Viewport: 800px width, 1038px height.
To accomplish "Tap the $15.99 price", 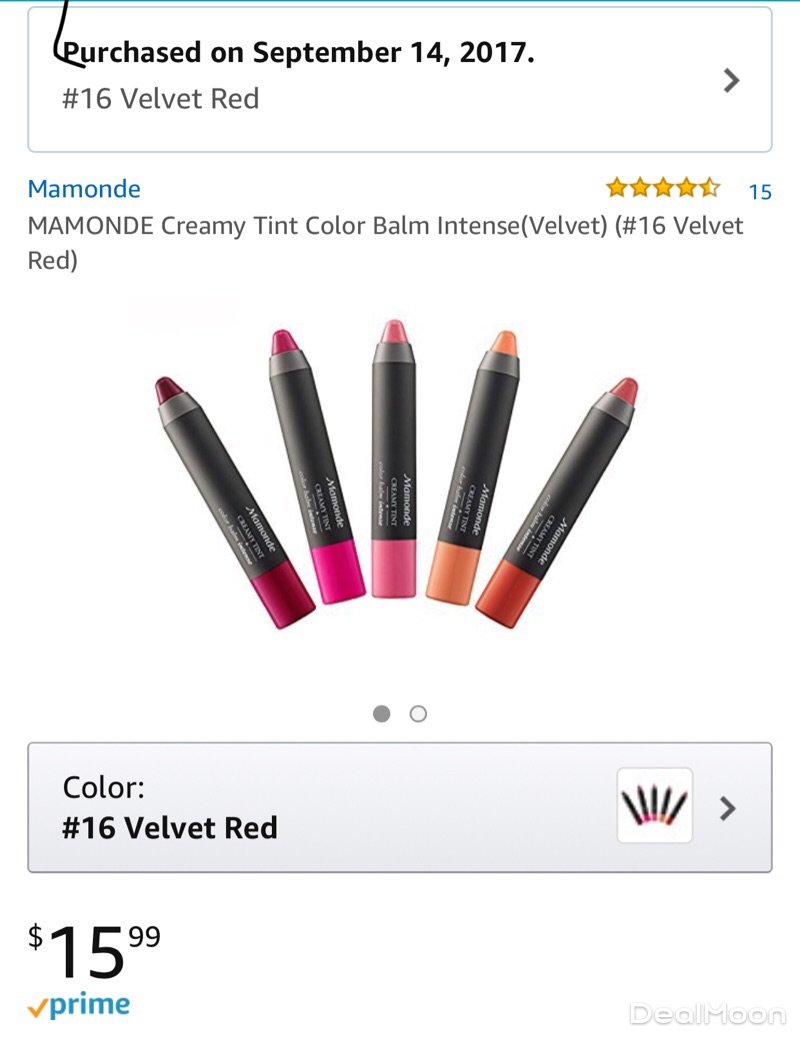I will (94, 951).
